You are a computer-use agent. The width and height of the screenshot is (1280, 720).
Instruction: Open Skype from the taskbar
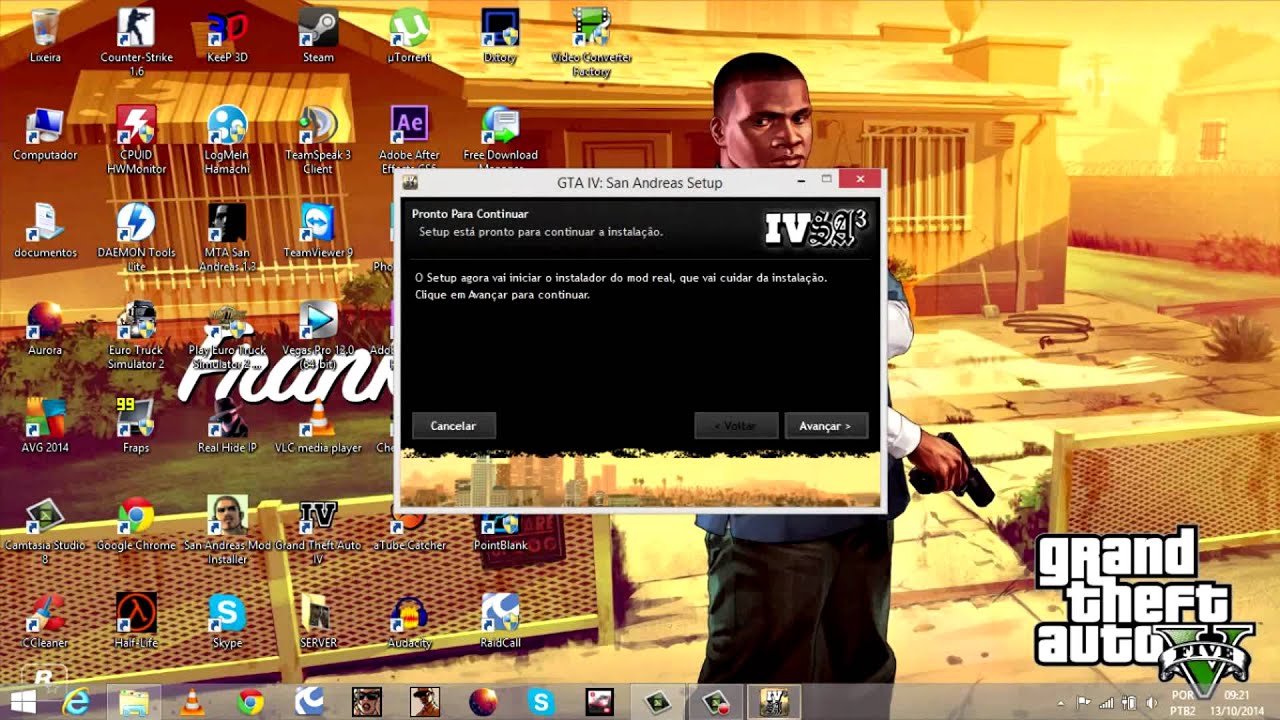point(541,702)
